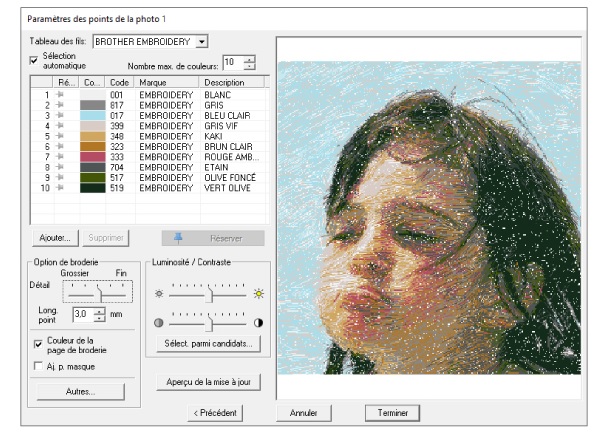The image size is (599, 439).
Task: Click the Détail slider thumb
Action: (x=99, y=294)
